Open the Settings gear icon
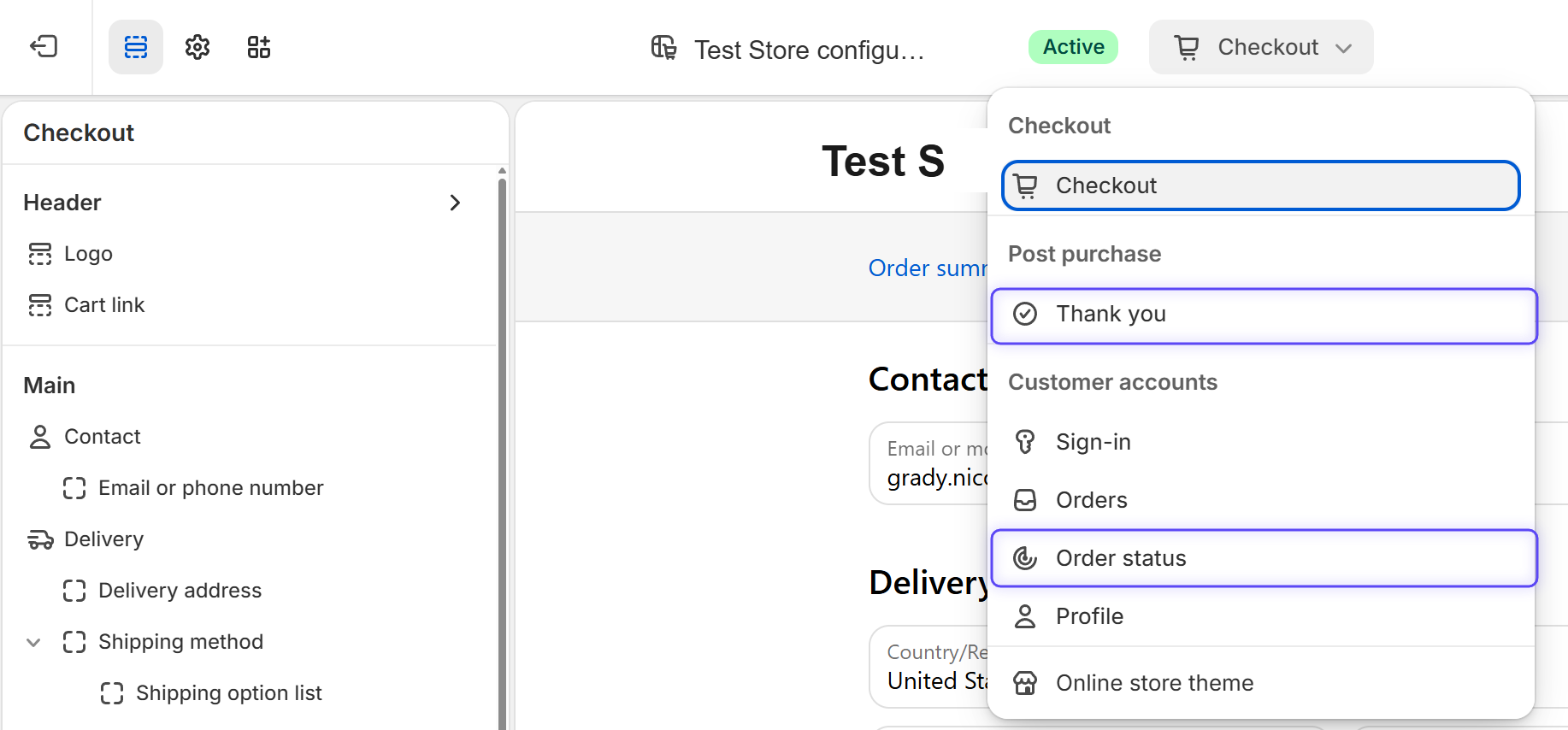 [x=197, y=47]
